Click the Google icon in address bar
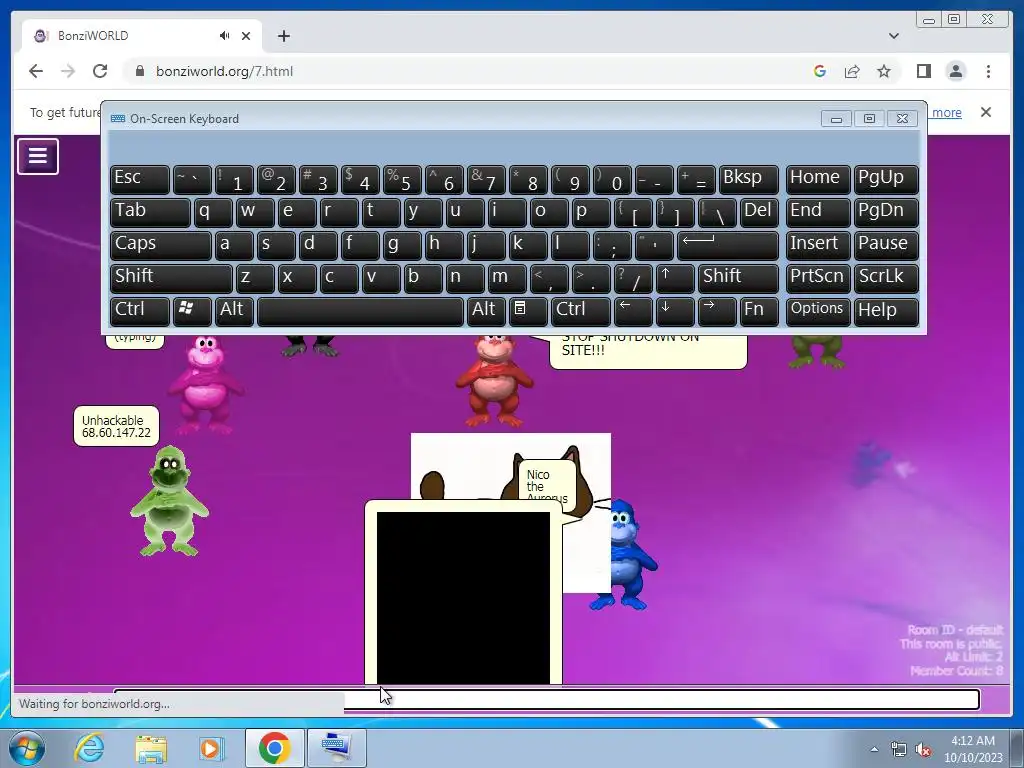This screenshot has width=1024, height=768. coord(820,71)
